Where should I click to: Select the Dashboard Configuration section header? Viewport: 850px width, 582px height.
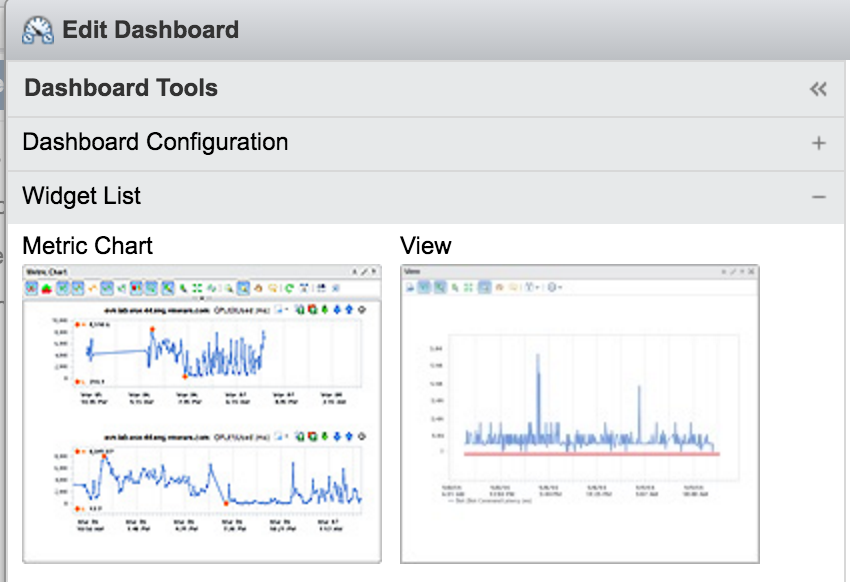pos(155,143)
